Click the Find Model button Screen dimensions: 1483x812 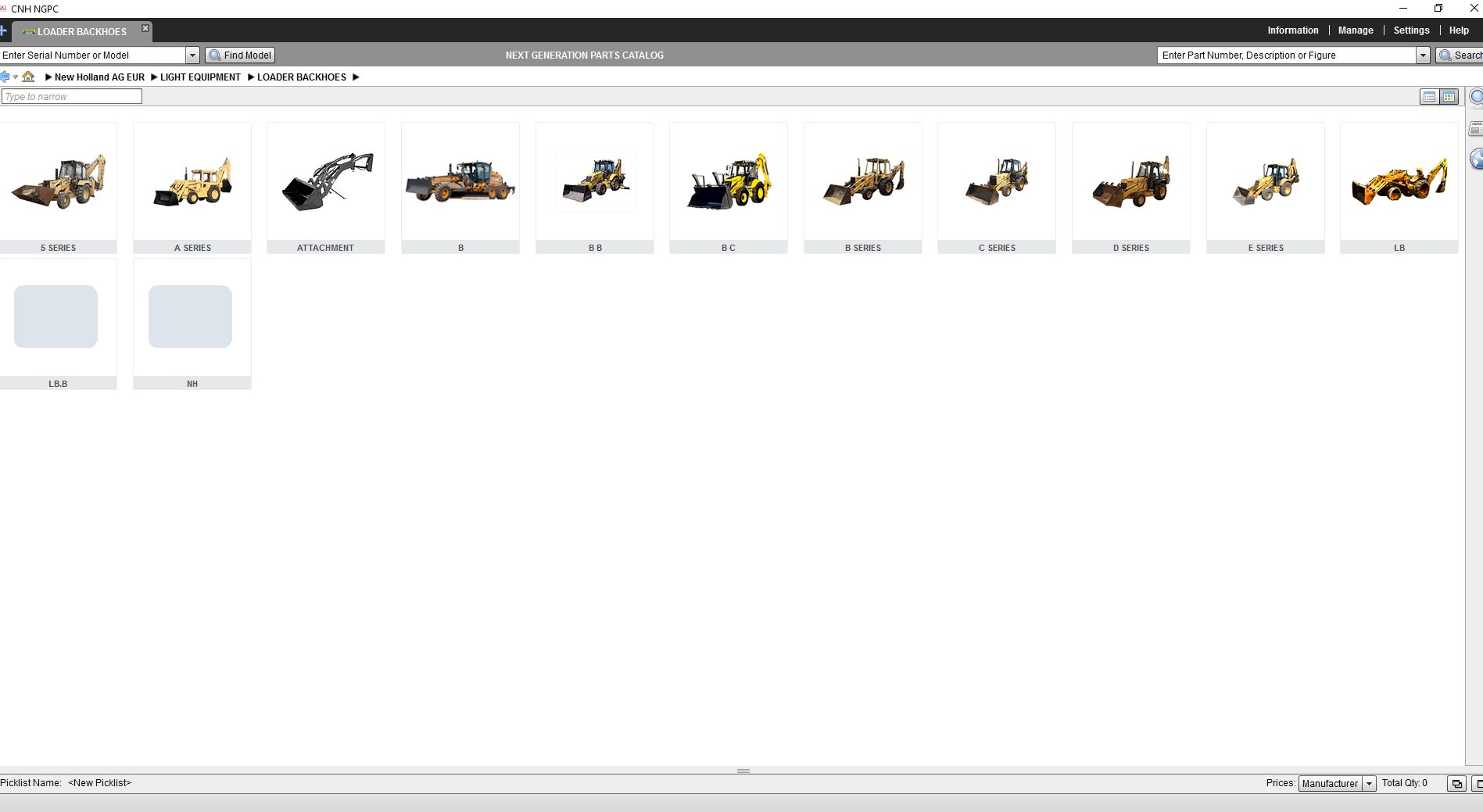[240, 55]
